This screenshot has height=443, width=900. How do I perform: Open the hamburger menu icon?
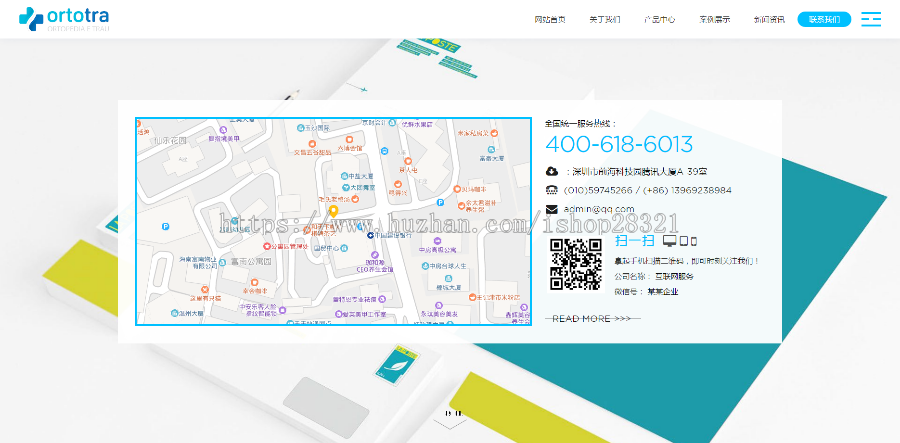pos(870,19)
